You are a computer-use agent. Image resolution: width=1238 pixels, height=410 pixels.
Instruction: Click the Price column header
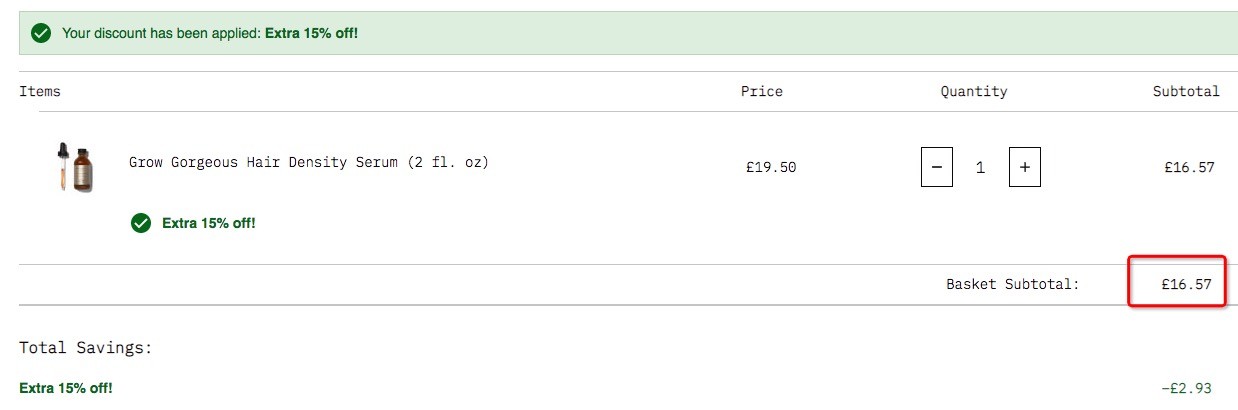pyautogui.click(x=762, y=91)
